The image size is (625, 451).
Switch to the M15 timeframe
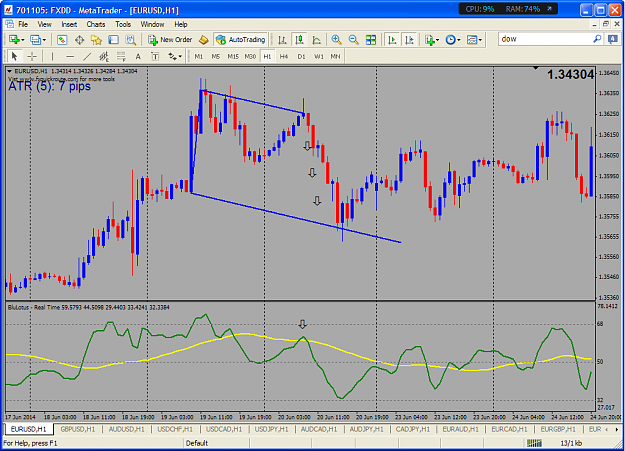[233, 56]
